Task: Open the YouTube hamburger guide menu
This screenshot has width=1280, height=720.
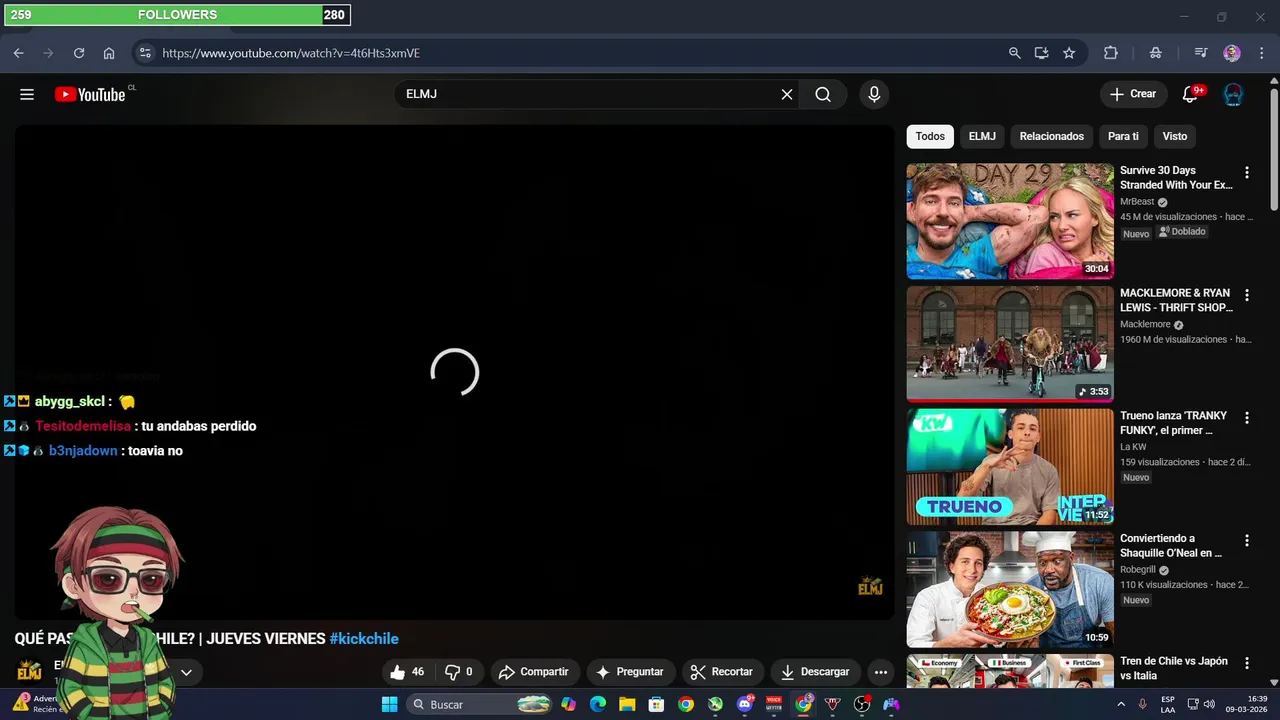Action: pyautogui.click(x=27, y=94)
